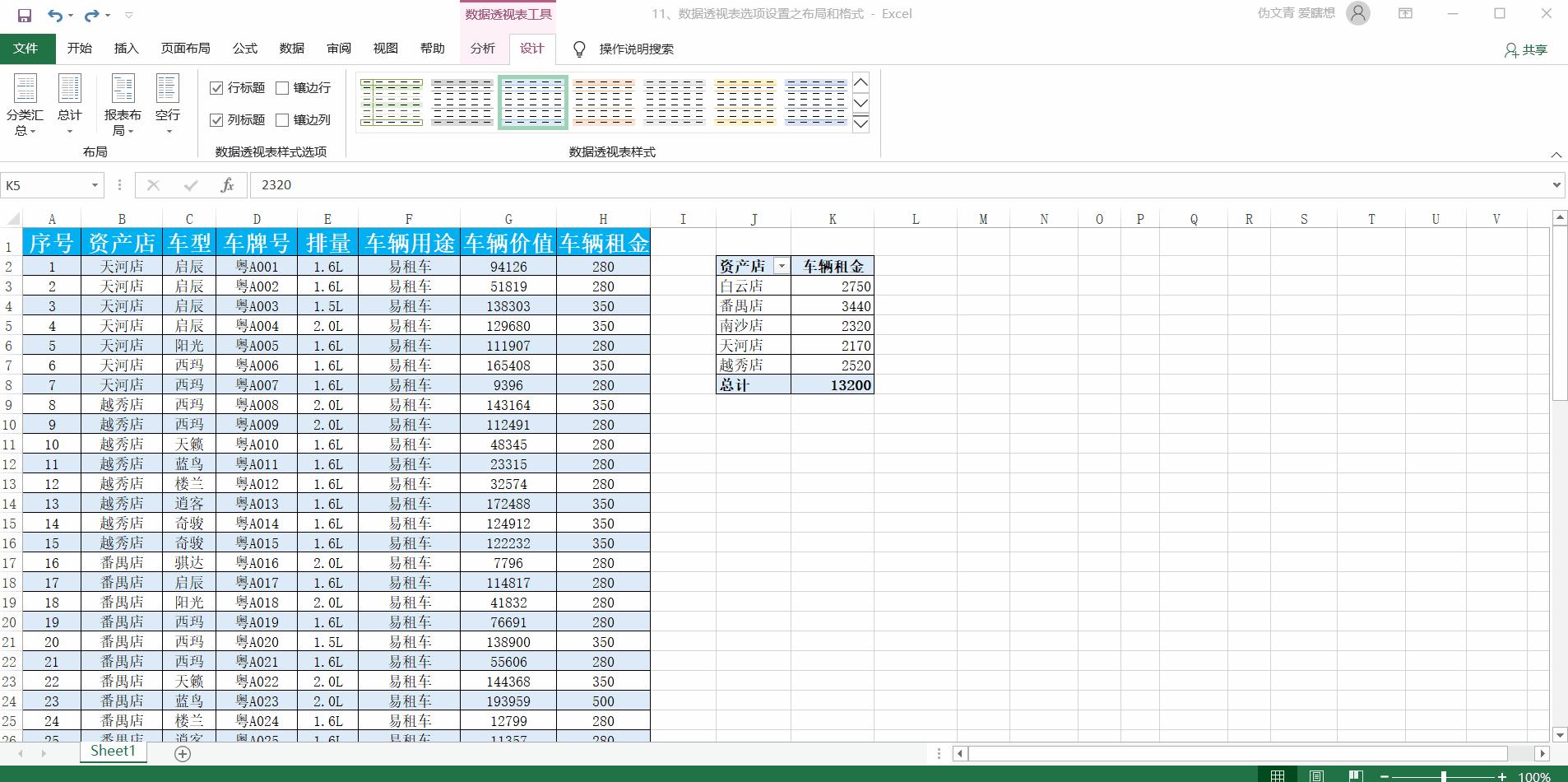This screenshot has height=782, width=1568.
Task: Switch to Page Layout view
Action: pyautogui.click(x=1316, y=775)
